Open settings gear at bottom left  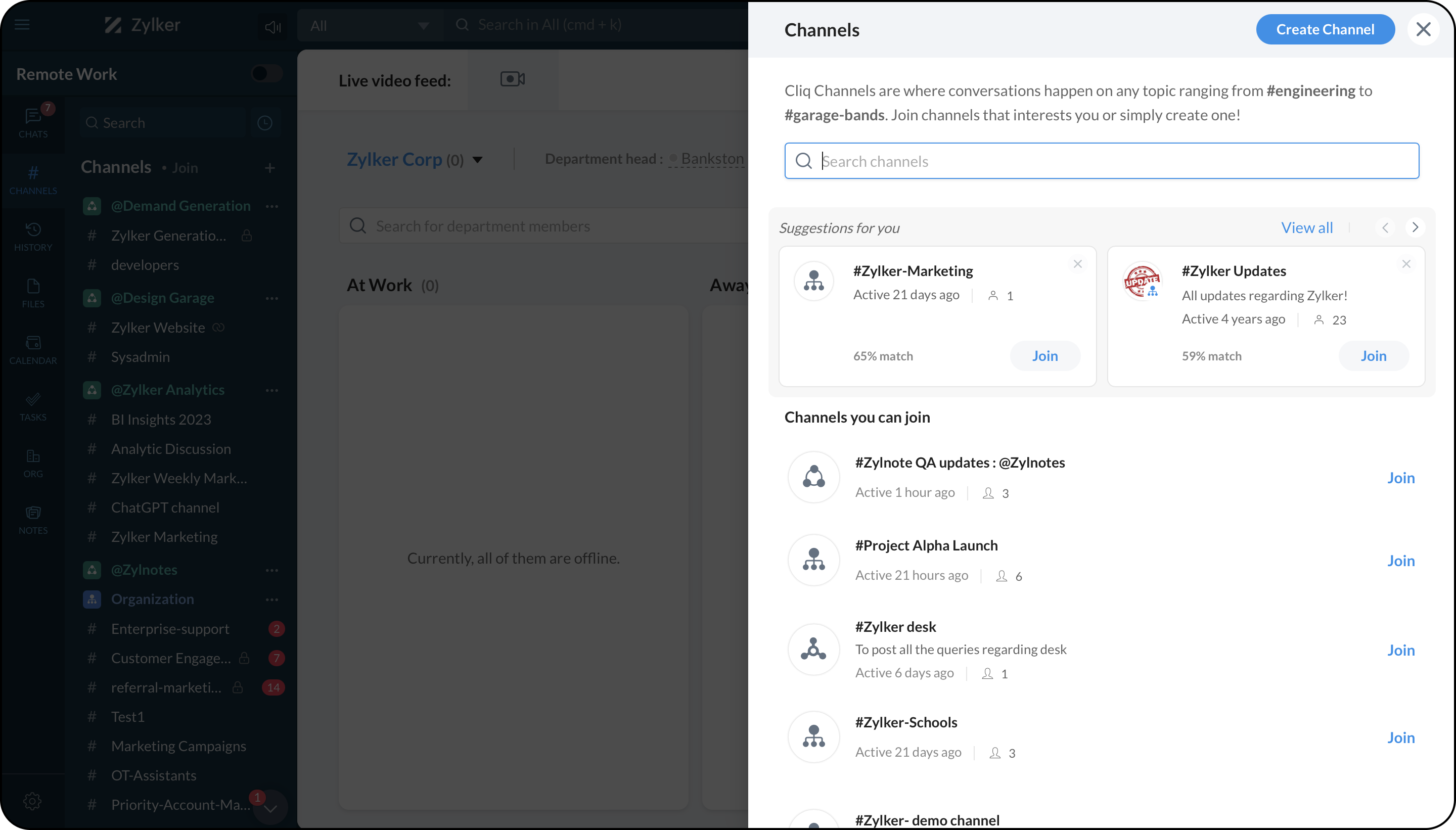32,801
